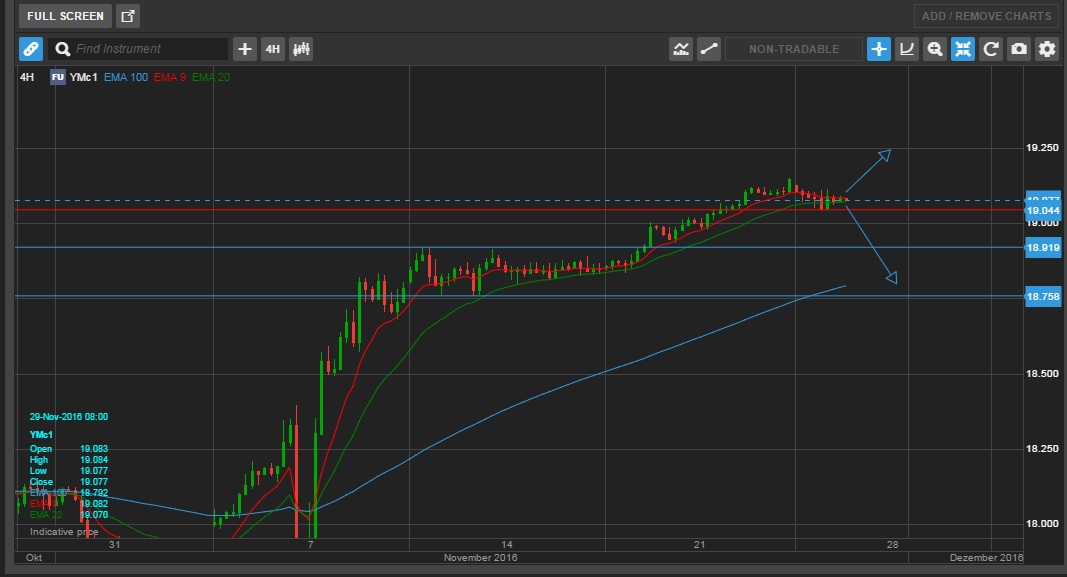Click the YMc1 instrument label
The width and height of the screenshot is (1067, 577).
click(x=83, y=78)
